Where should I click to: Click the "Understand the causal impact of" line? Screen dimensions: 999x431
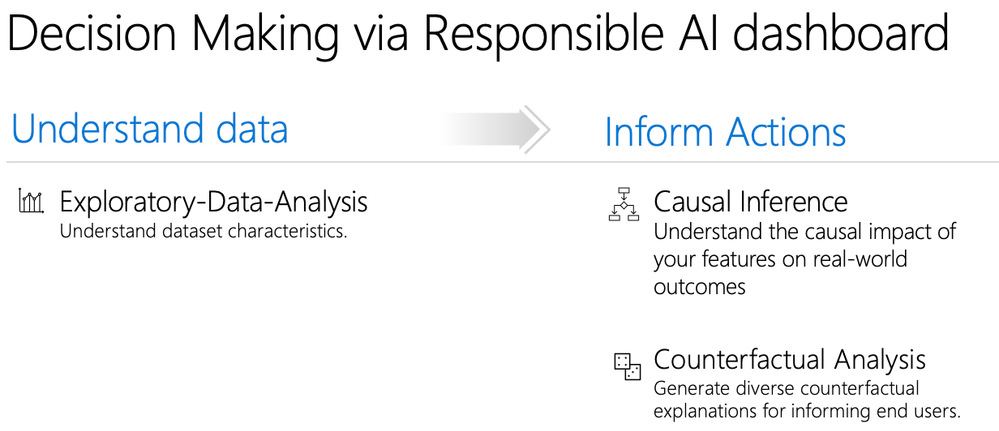tap(805, 231)
